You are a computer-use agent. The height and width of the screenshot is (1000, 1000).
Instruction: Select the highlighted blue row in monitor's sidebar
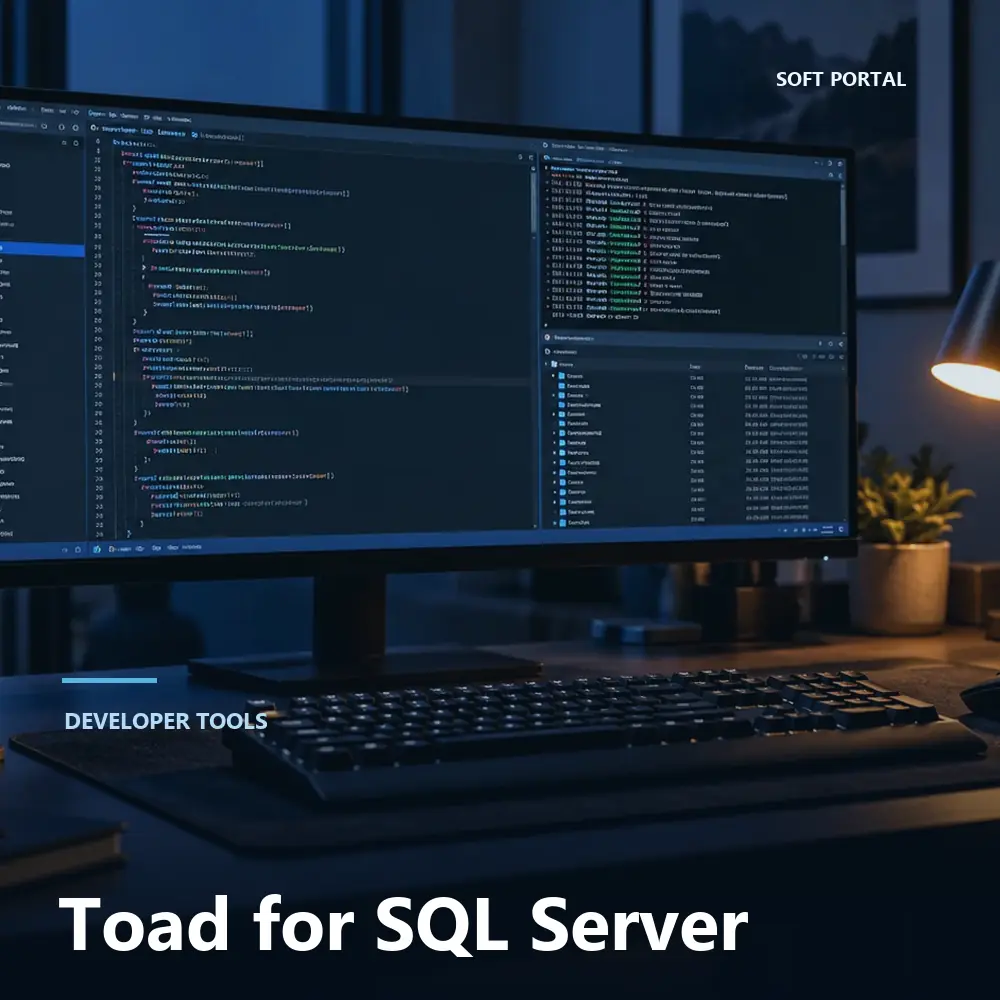[42, 249]
